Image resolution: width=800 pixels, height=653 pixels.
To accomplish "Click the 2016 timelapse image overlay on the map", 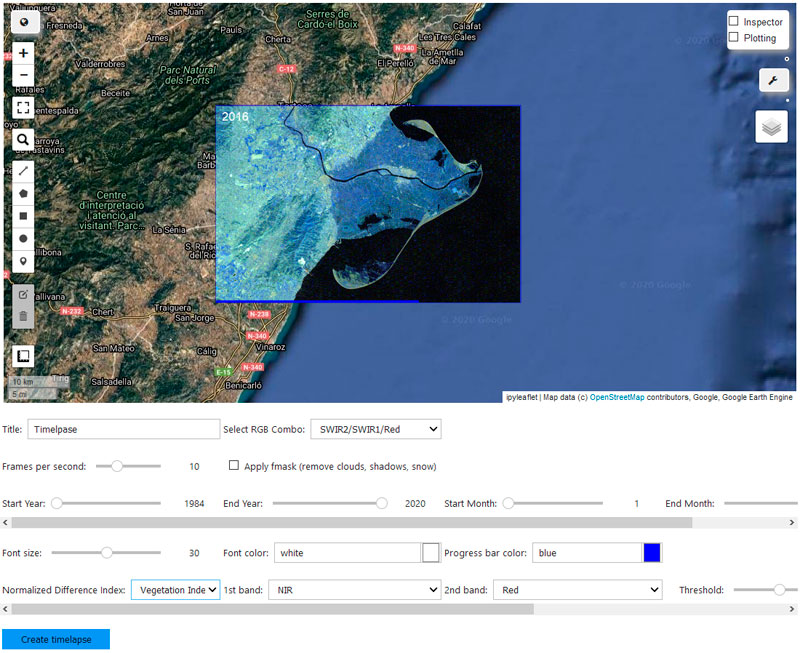I will click(x=368, y=204).
